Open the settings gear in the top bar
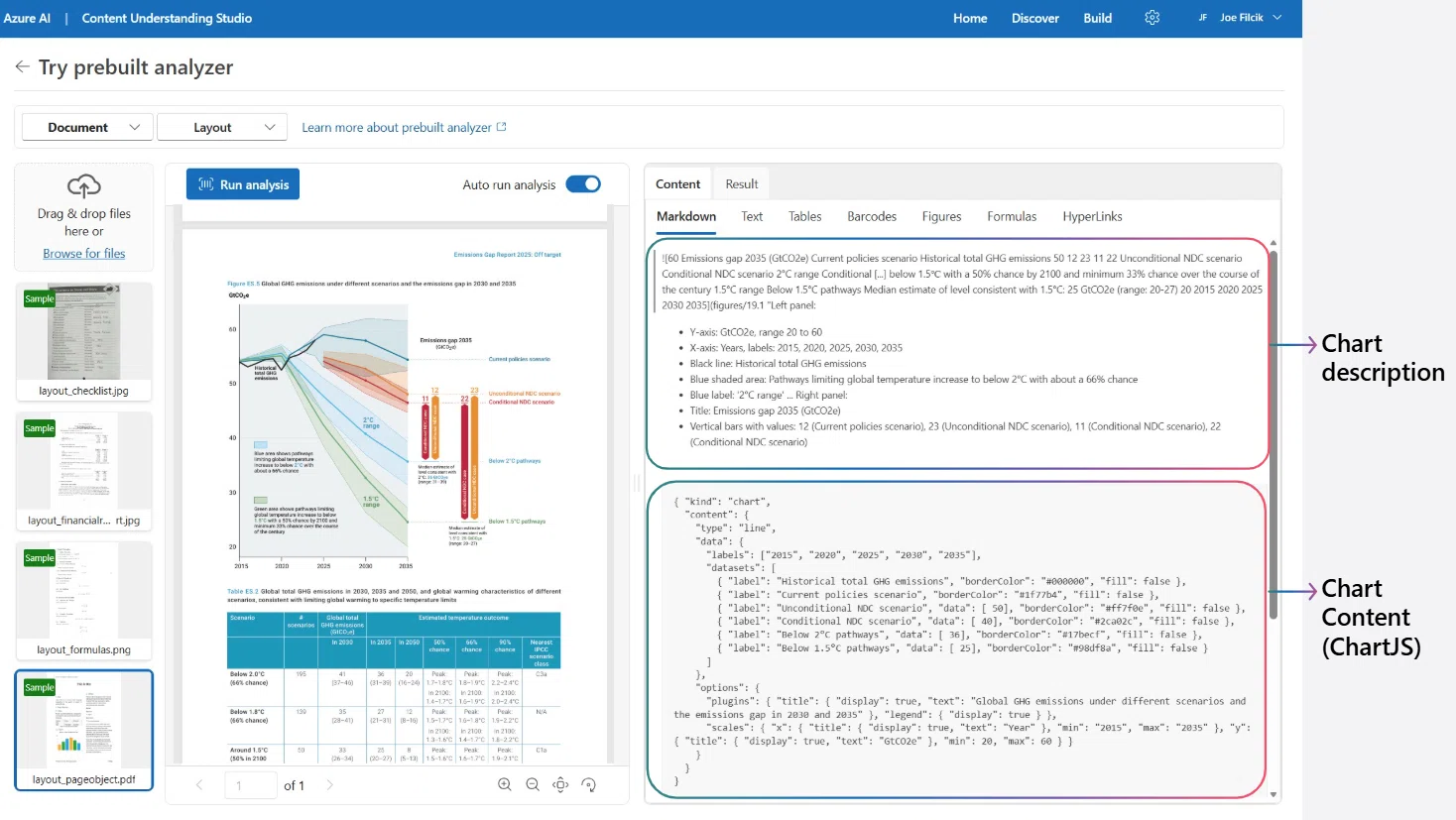This screenshot has width=1456, height=820. pyautogui.click(x=1152, y=18)
